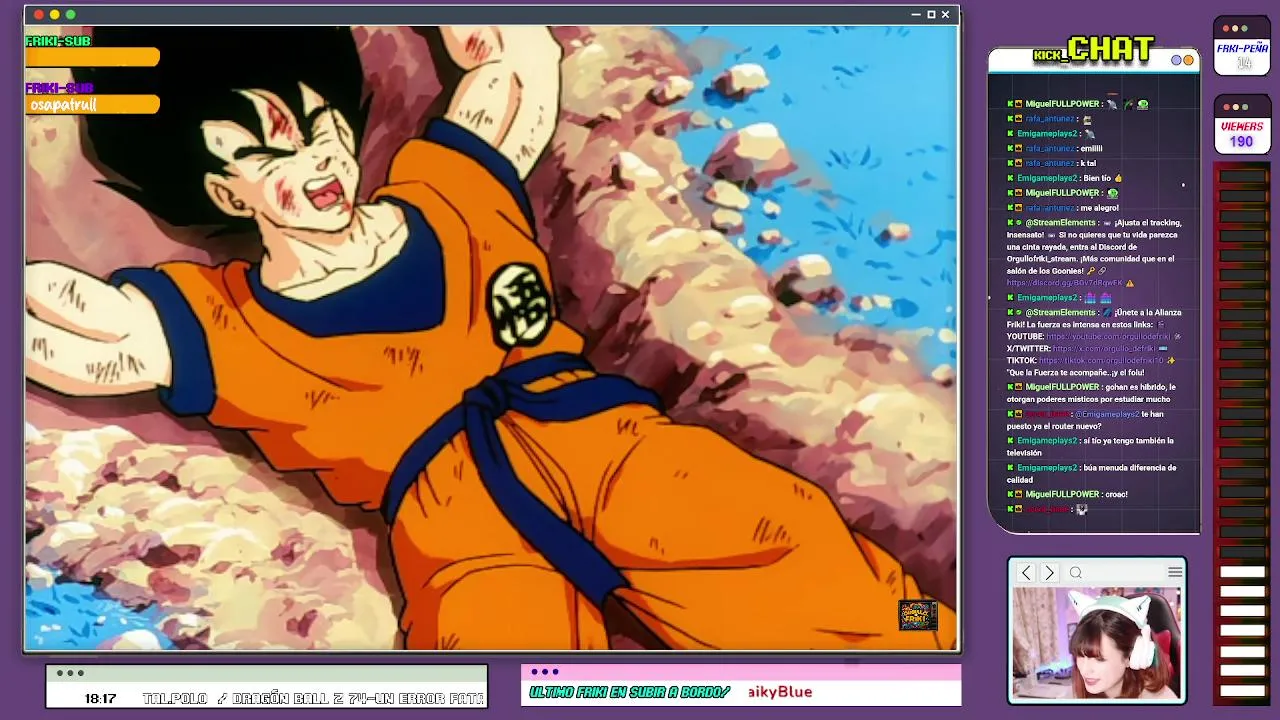Click the topmost FRIKI-SUB label
Screen dimensions: 1280x720
point(58,41)
